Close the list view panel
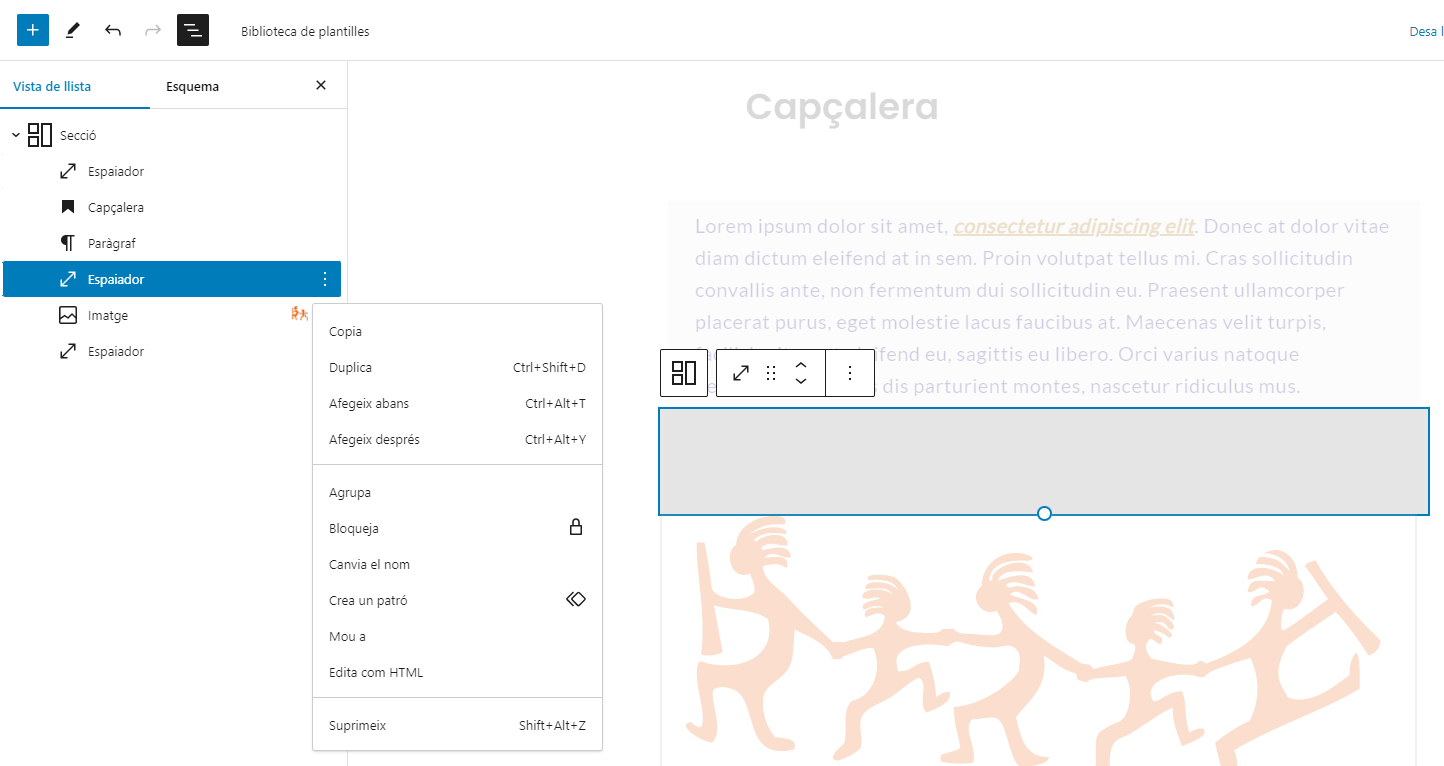 tap(321, 86)
